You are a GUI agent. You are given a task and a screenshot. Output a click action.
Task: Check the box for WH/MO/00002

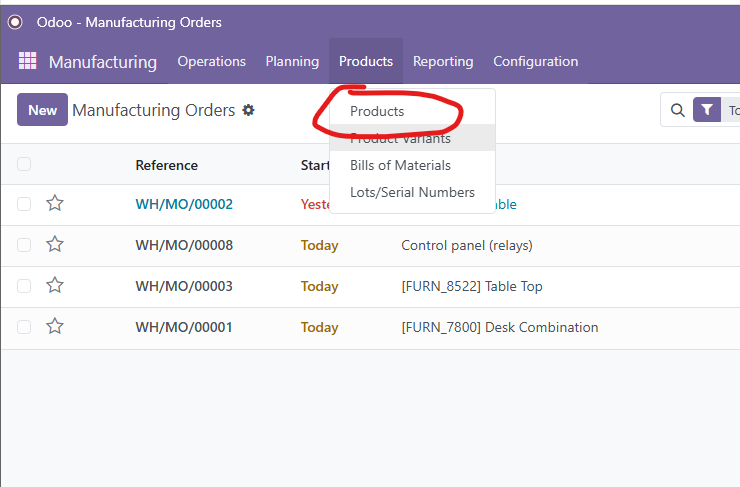[x=24, y=204]
